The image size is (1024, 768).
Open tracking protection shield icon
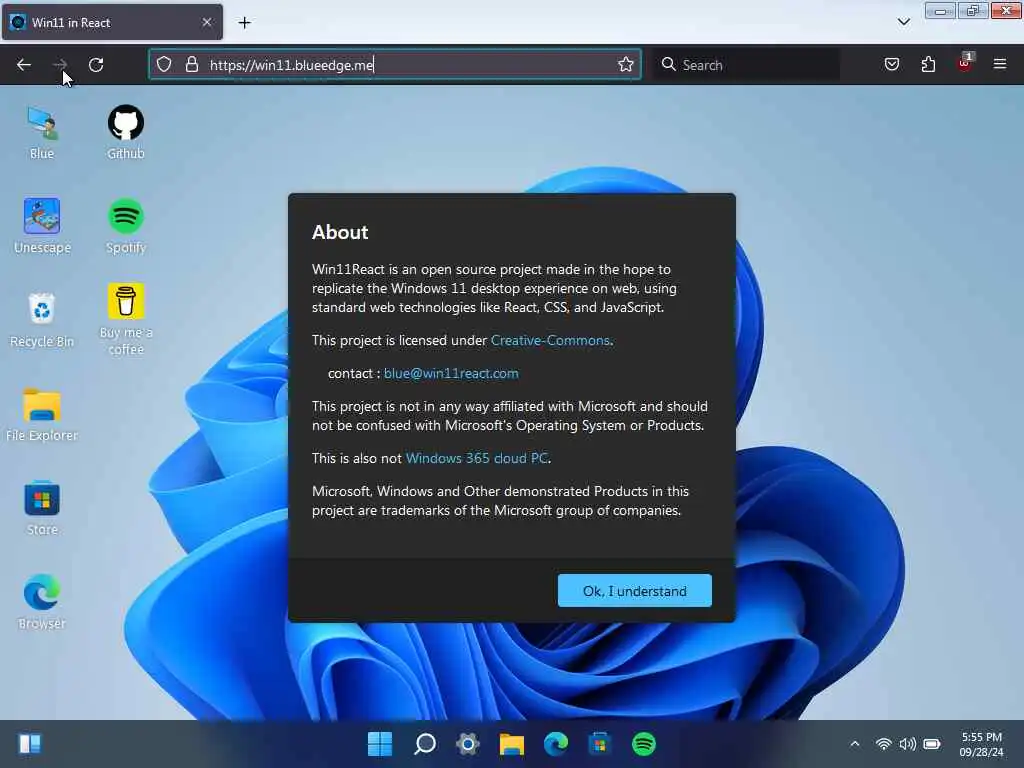pos(164,64)
